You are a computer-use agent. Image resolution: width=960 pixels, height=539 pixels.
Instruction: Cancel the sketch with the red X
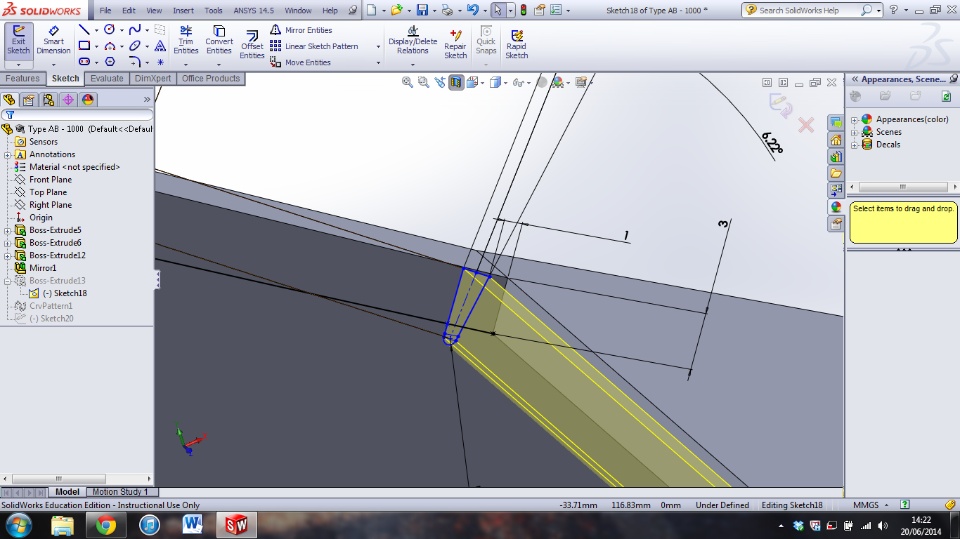tap(806, 126)
